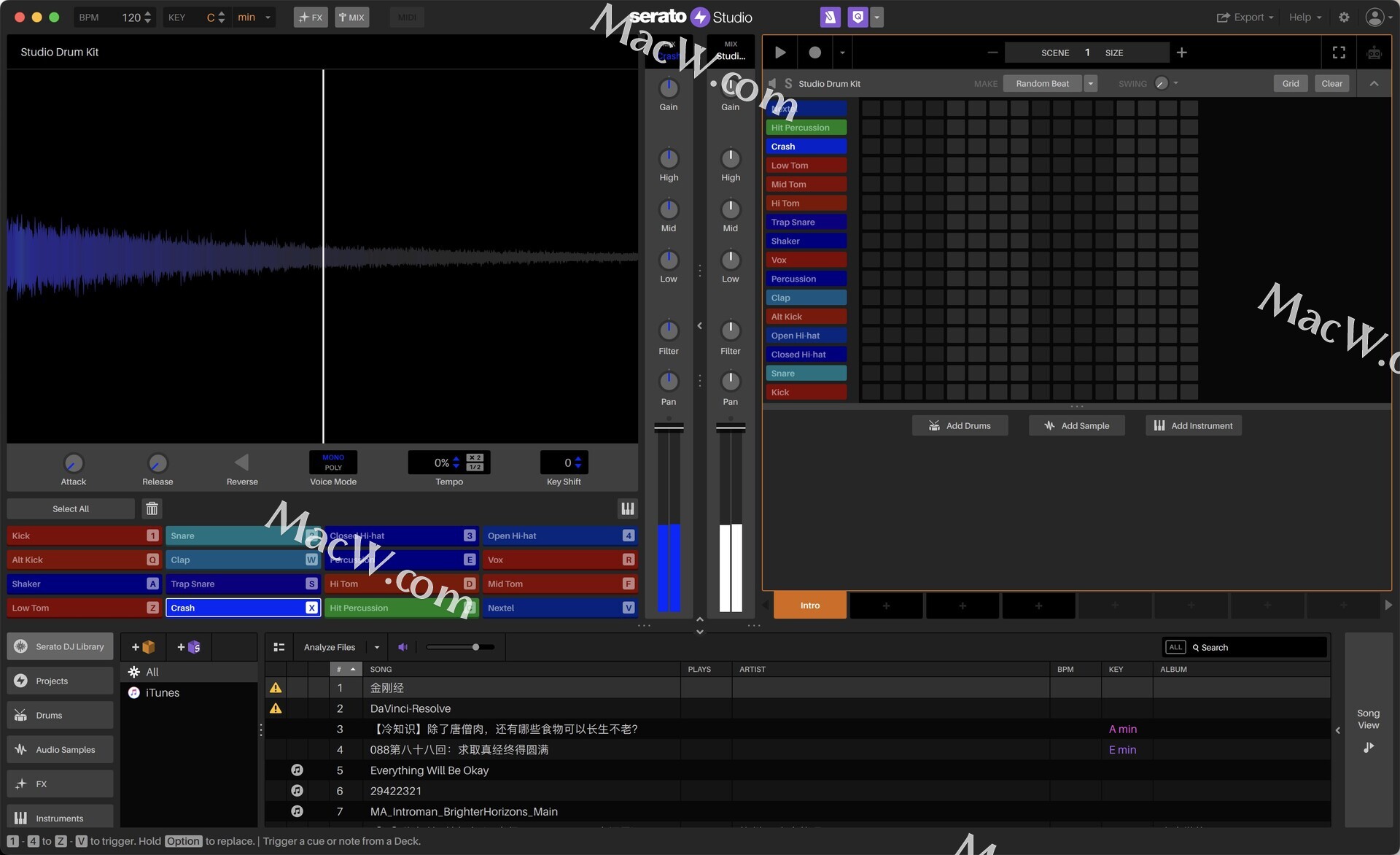The image size is (1400, 855).
Task: Expand the Song View panel
Action: tap(1368, 730)
